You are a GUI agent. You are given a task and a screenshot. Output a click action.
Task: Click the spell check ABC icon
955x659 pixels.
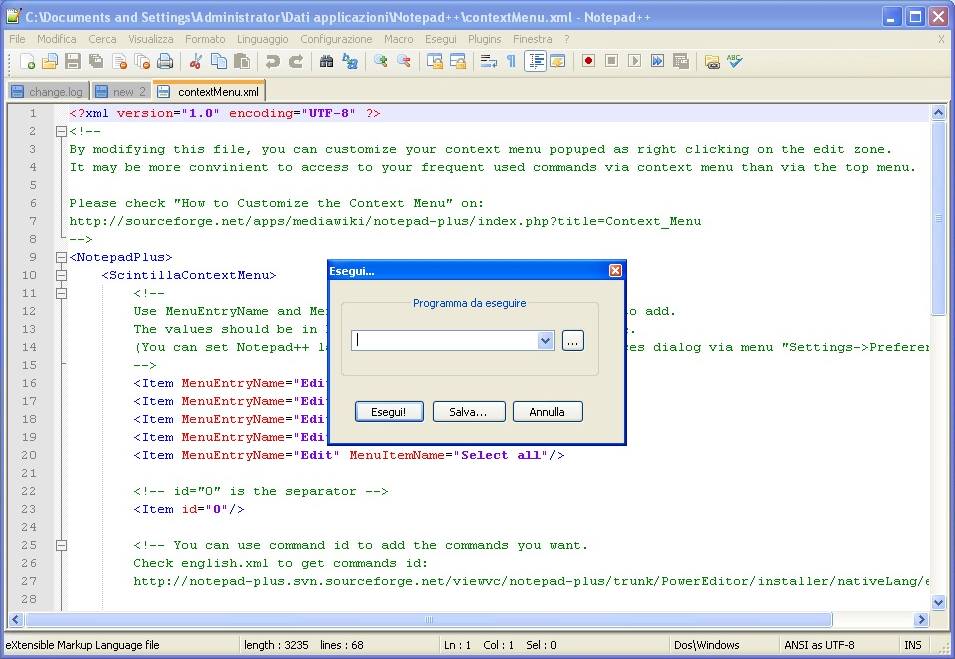pos(735,62)
